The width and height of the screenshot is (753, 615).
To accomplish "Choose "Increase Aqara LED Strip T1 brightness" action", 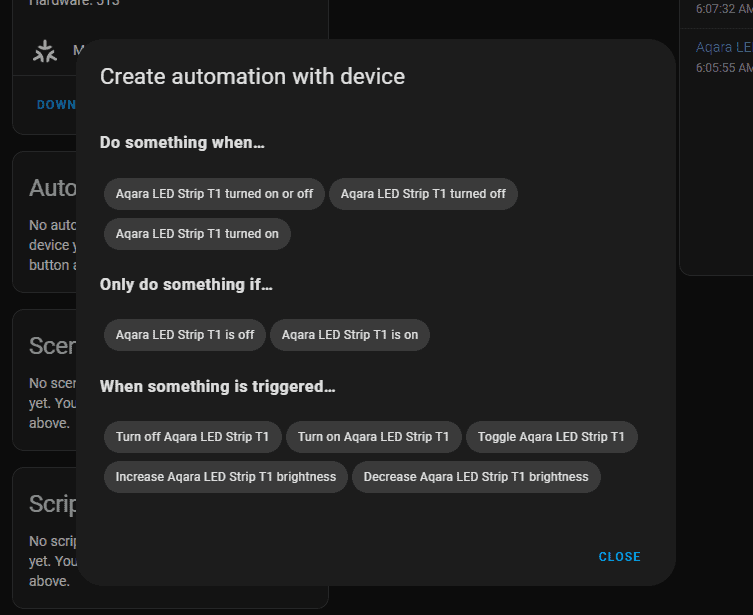I will (226, 477).
